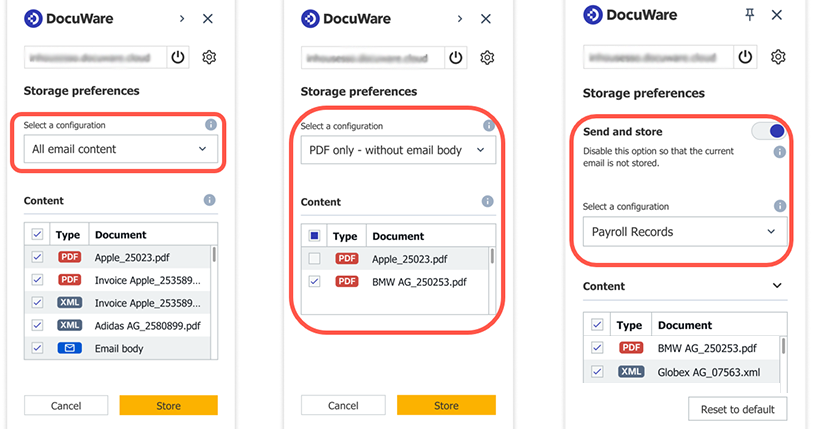Uncheck Globex AG_07563.xml checkbox
817x432 pixels.
[597, 372]
